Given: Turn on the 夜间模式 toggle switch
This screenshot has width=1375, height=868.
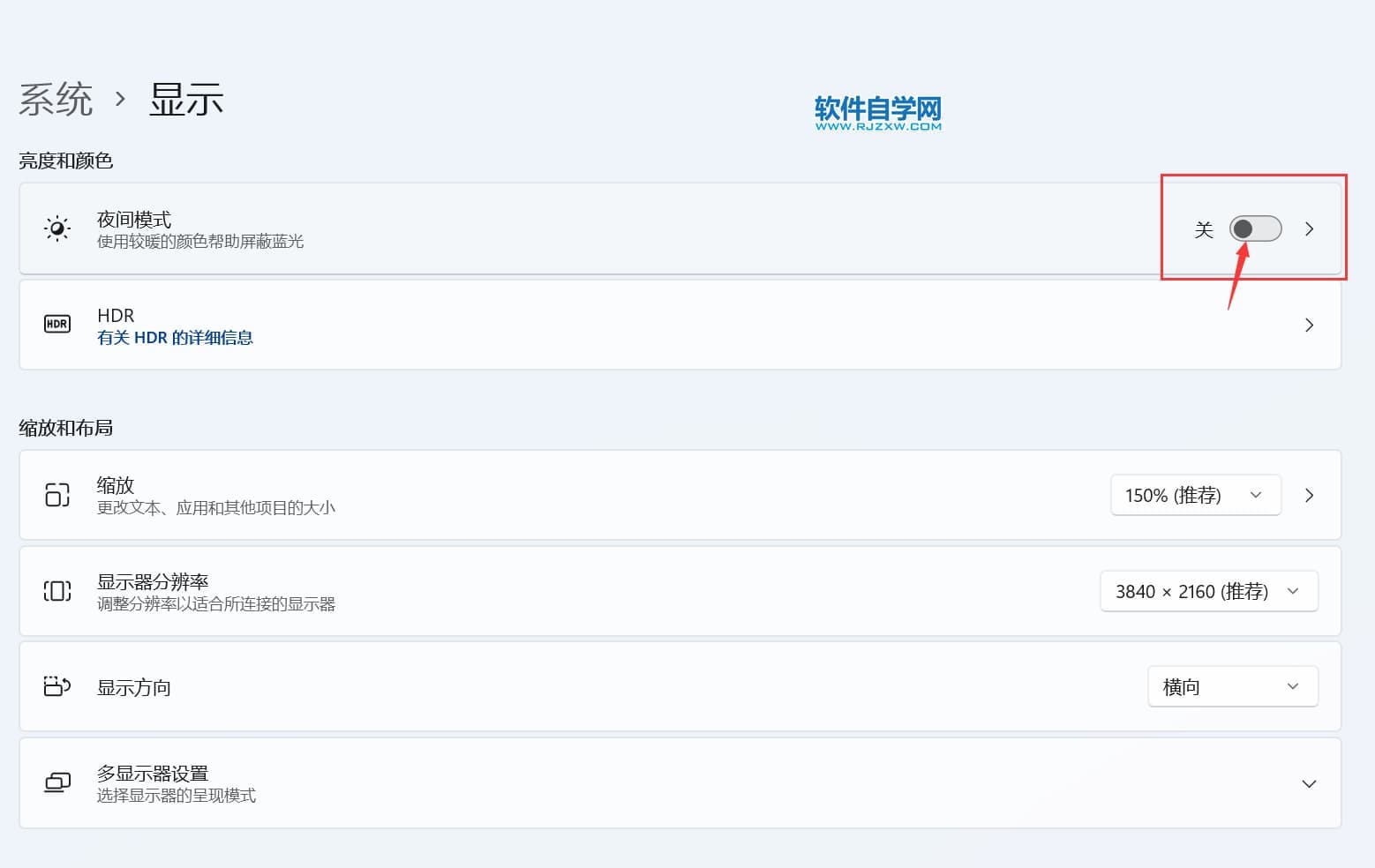Looking at the screenshot, I should 1255,229.
